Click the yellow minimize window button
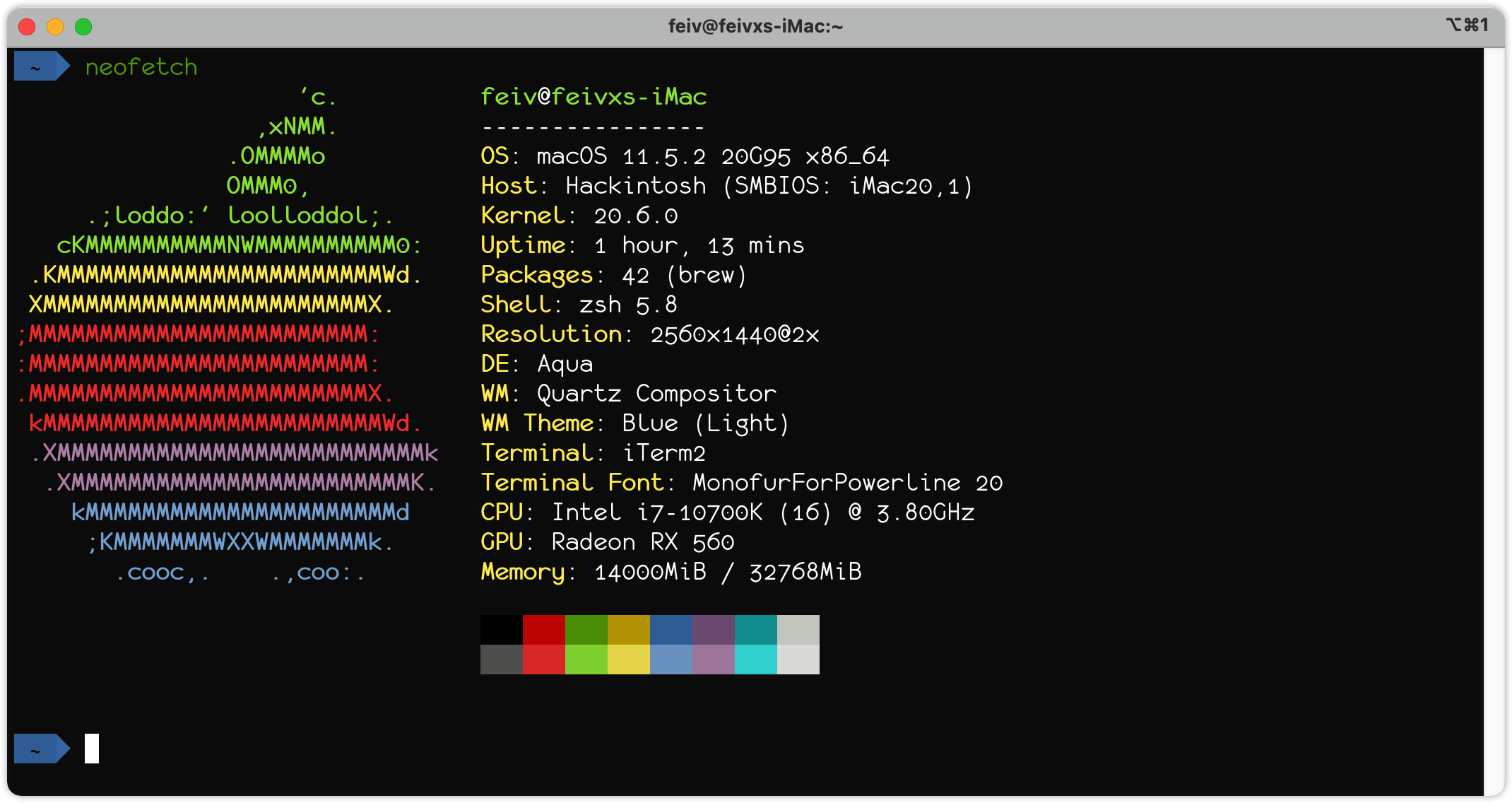This screenshot has height=803, width=1512. 55,27
